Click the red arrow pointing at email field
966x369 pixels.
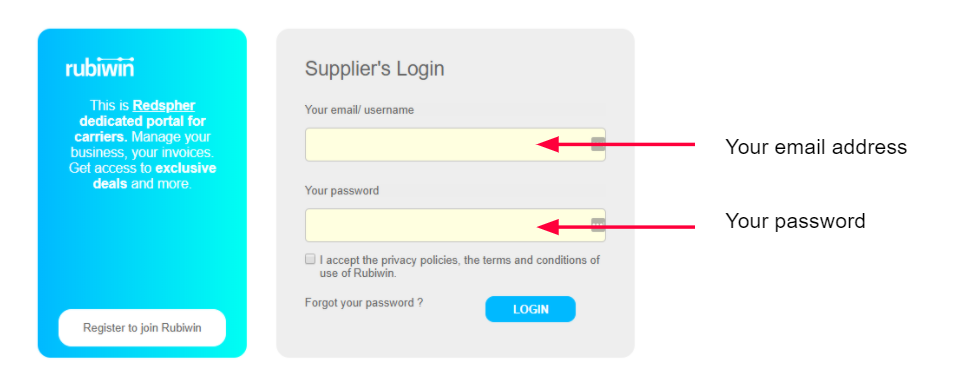click(615, 144)
